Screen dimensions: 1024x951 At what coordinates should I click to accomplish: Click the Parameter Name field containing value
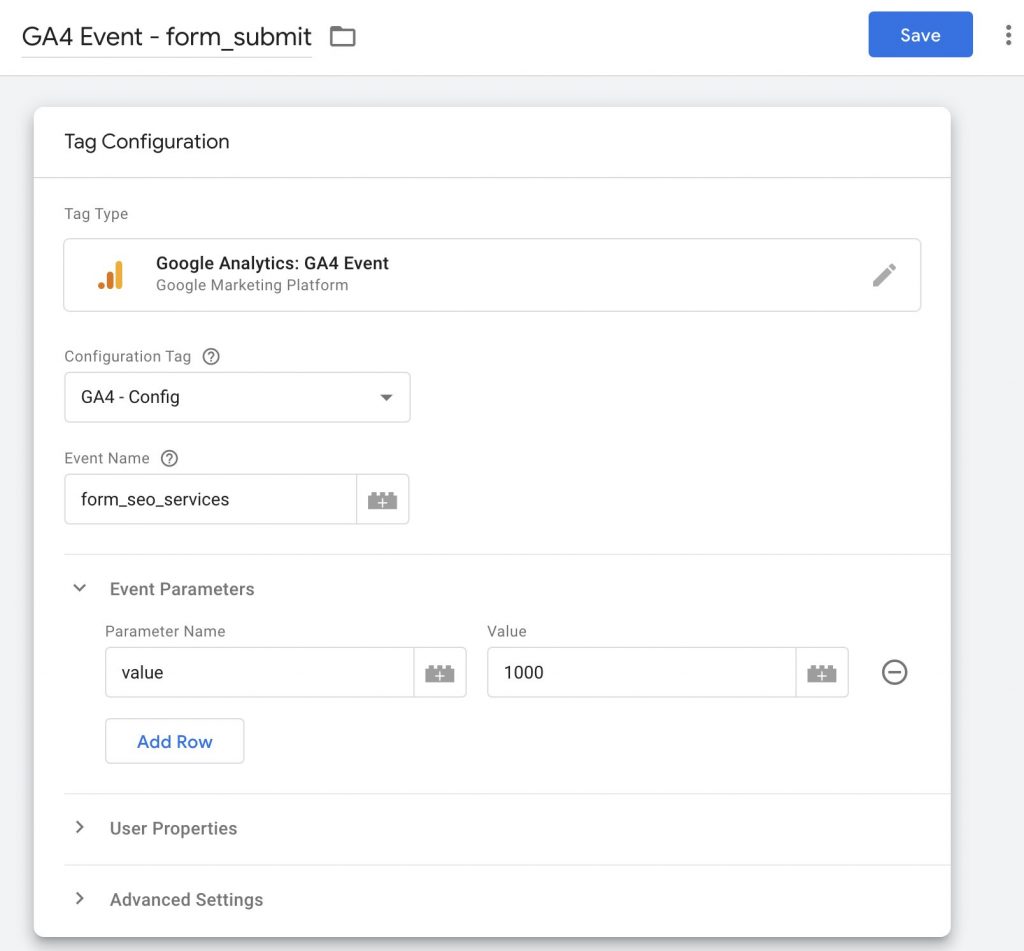pos(258,672)
